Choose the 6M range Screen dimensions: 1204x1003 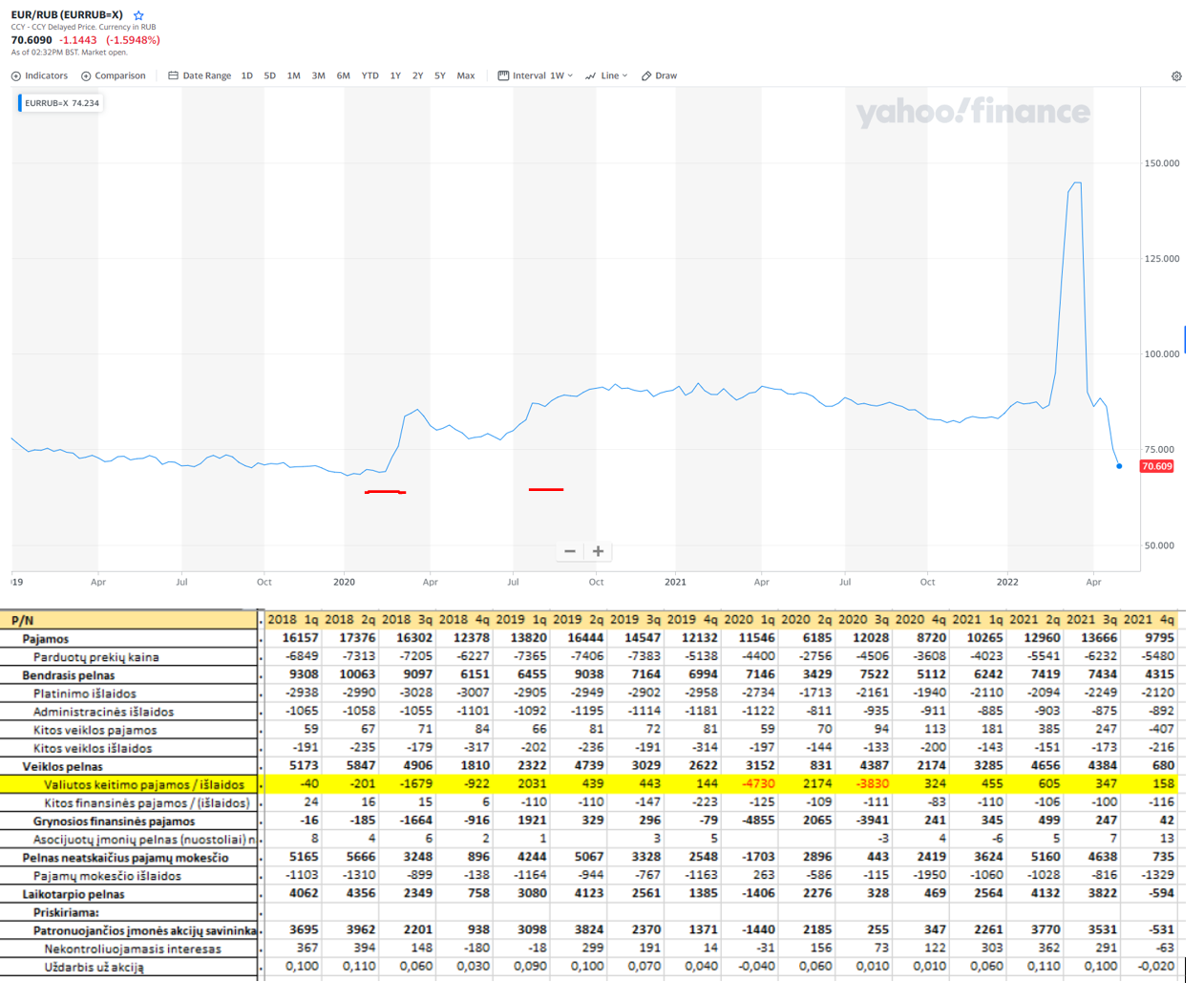(344, 75)
